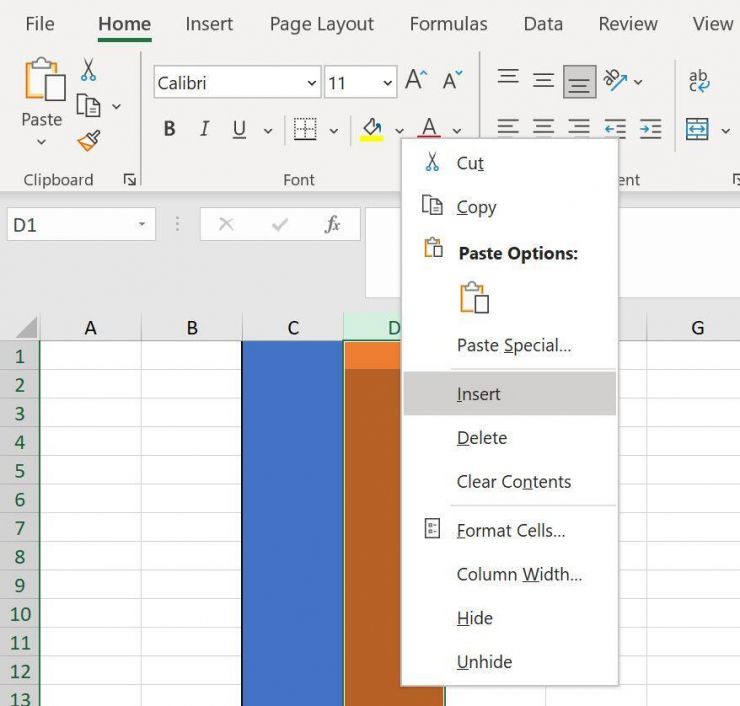Toggle Italic formatting

pos(204,129)
